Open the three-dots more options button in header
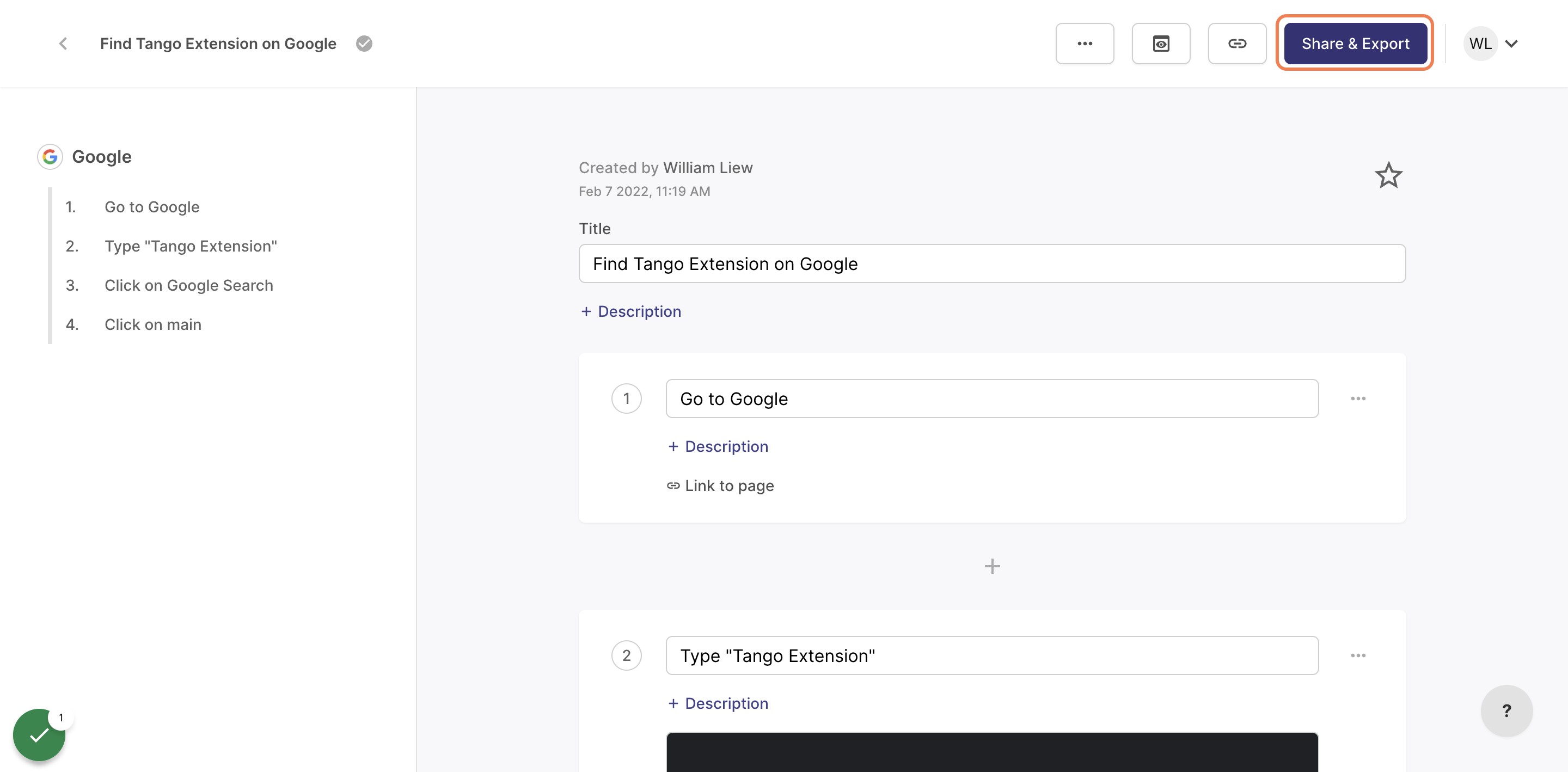 1085,43
